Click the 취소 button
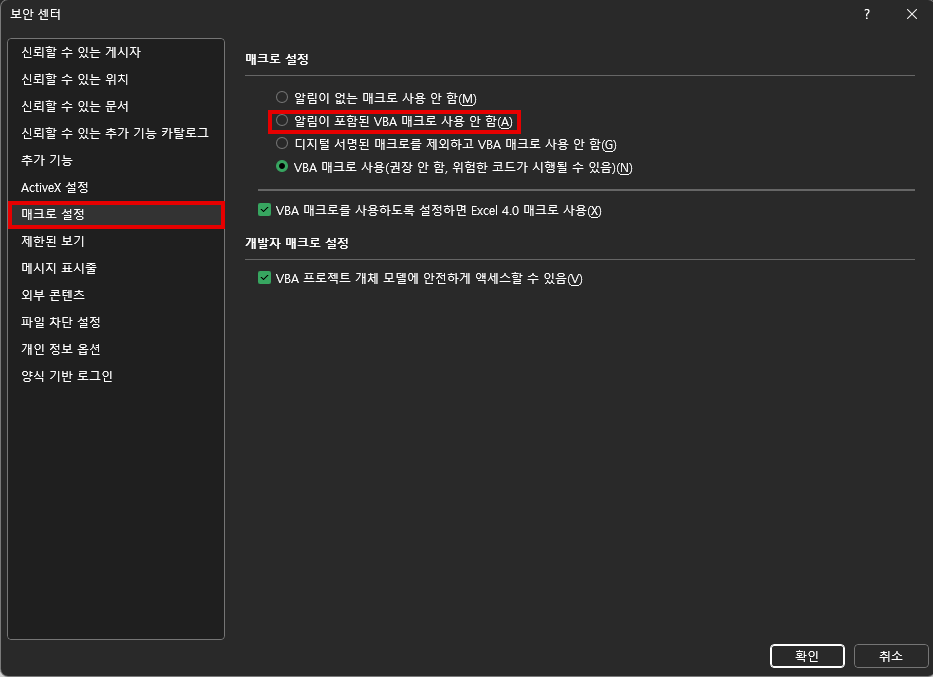 point(891,656)
